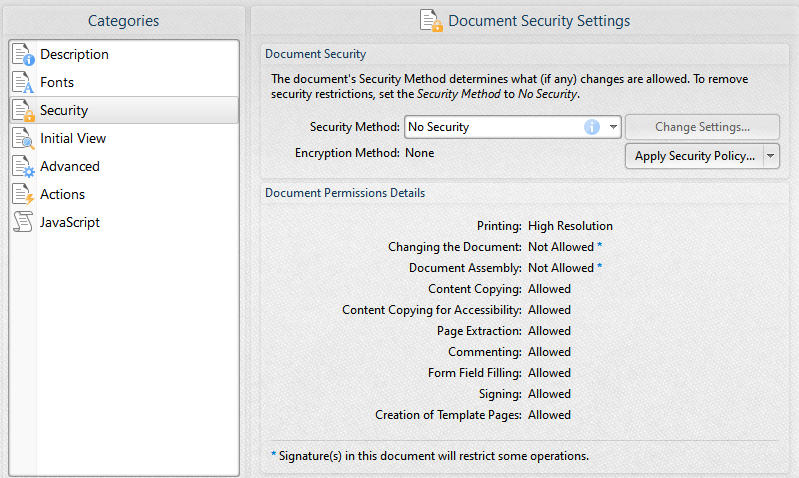Image resolution: width=799 pixels, height=478 pixels.
Task: Click the Advanced gear document icon
Action: (x=23, y=166)
